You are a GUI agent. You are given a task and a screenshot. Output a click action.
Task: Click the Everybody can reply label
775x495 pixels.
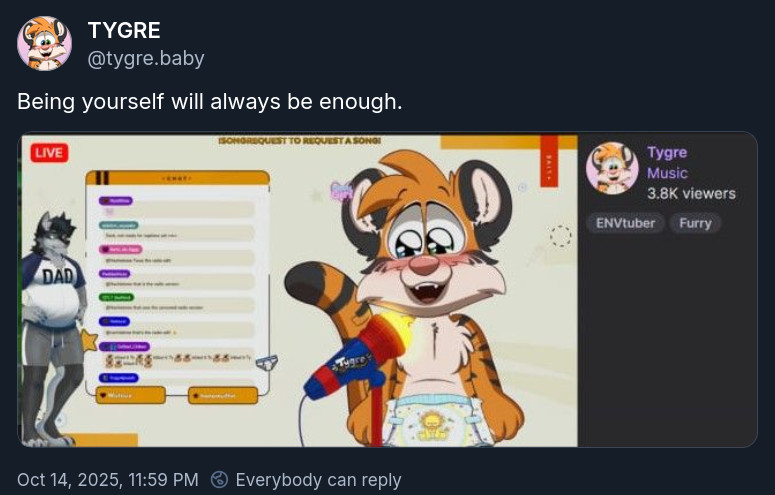pos(318,480)
